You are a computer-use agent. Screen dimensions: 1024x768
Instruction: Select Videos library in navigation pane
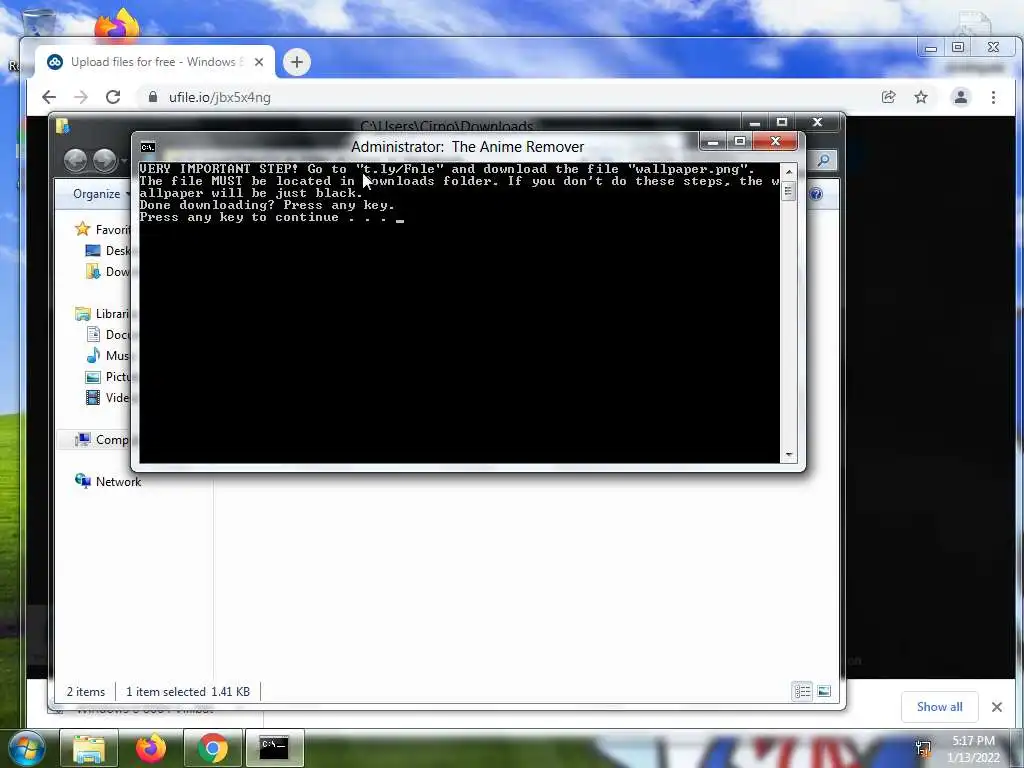pos(108,398)
